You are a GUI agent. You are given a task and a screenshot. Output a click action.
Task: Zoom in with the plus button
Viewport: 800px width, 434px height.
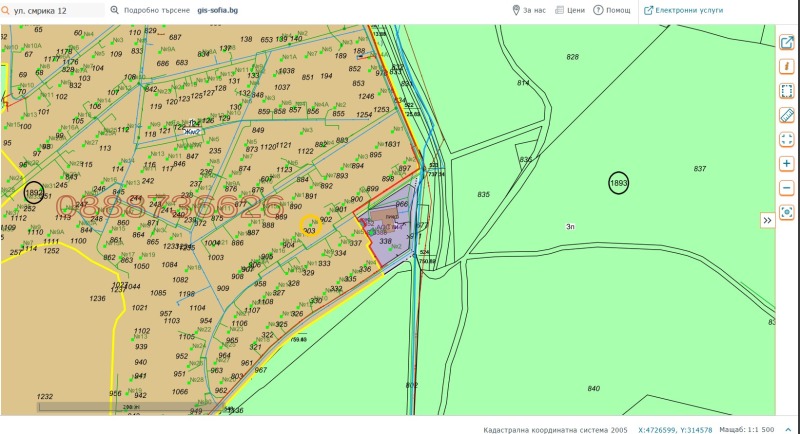click(x=786, y=163)
